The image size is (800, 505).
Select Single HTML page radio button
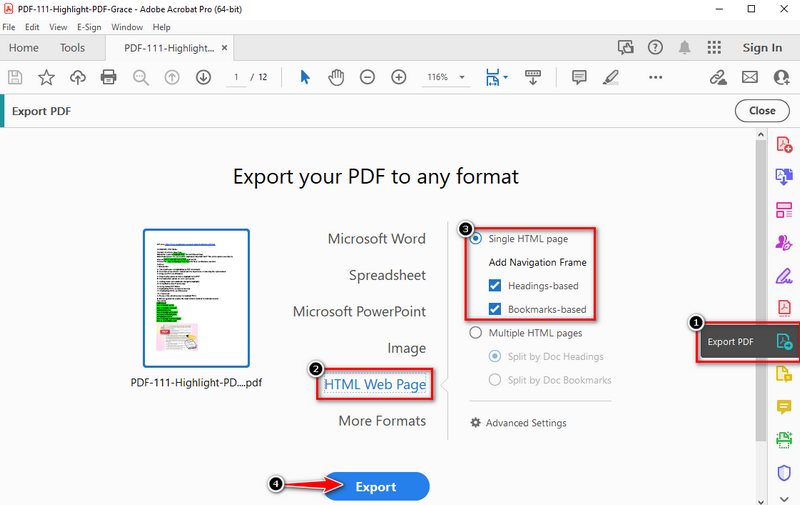(x=476, y=239)
